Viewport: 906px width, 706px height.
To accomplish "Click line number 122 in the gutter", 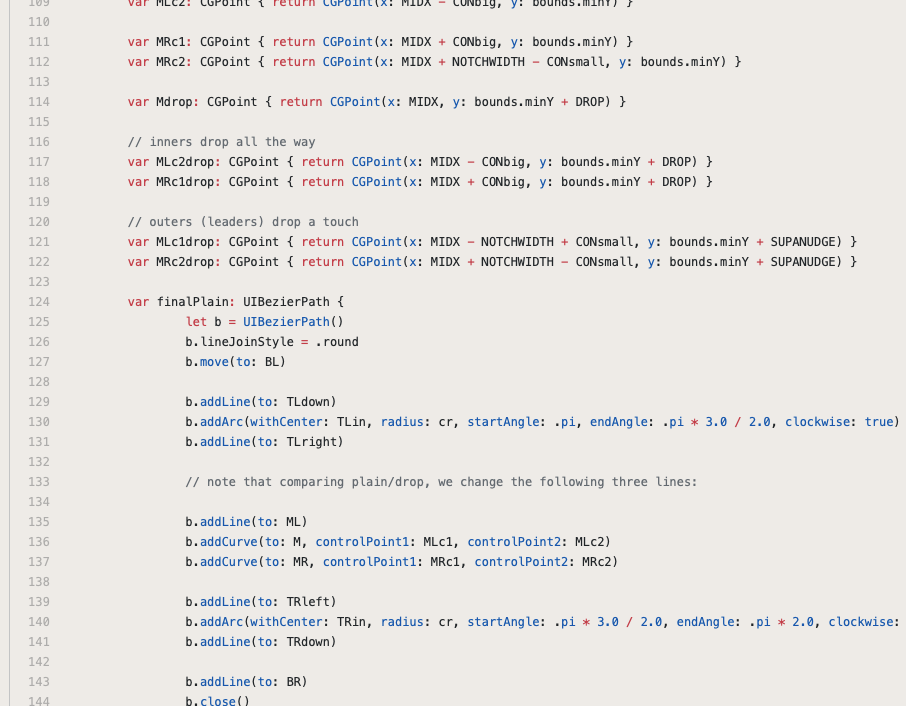I will (x=39, y=262).
